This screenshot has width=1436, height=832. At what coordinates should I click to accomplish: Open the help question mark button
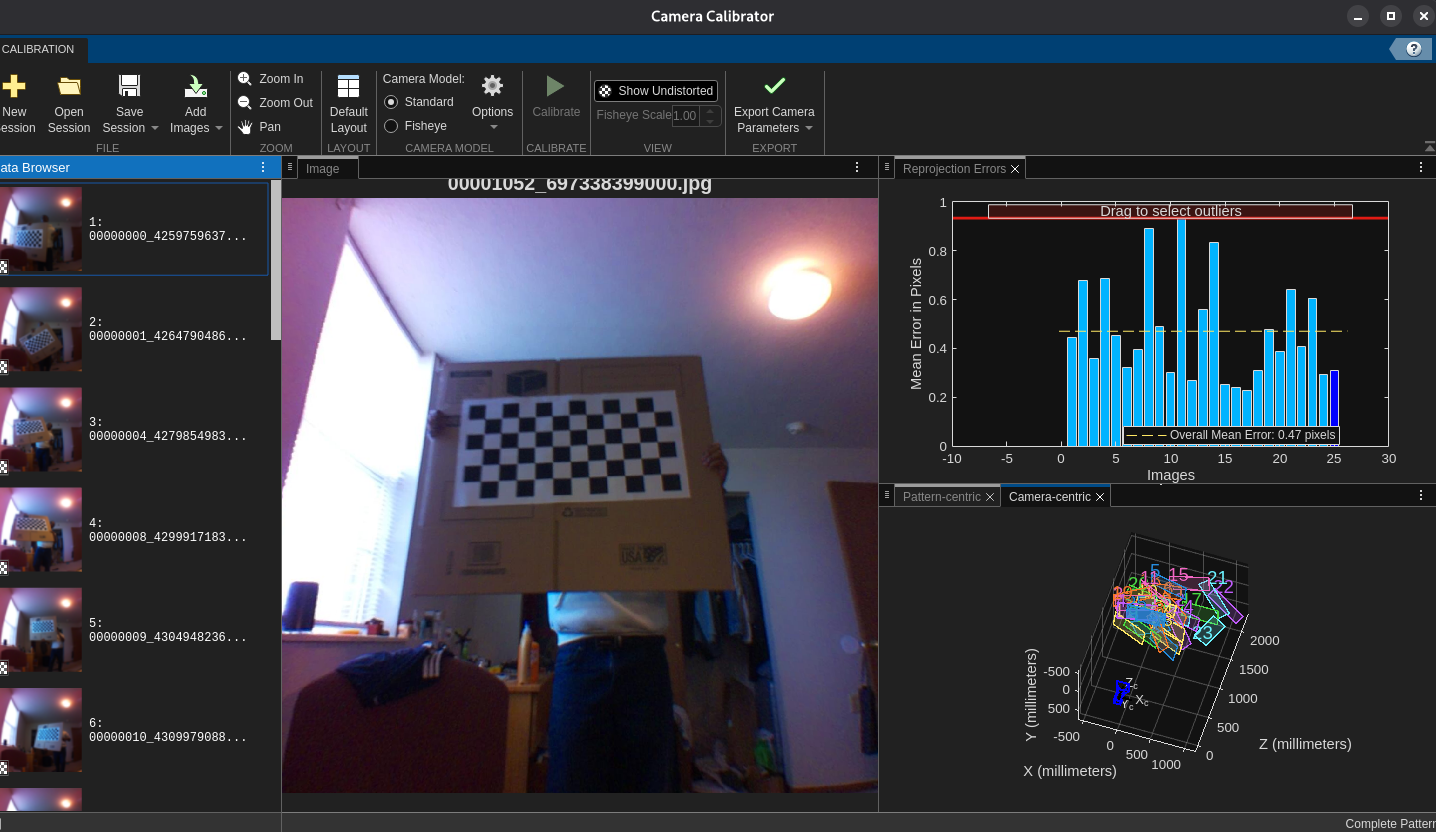[1413, 49]
